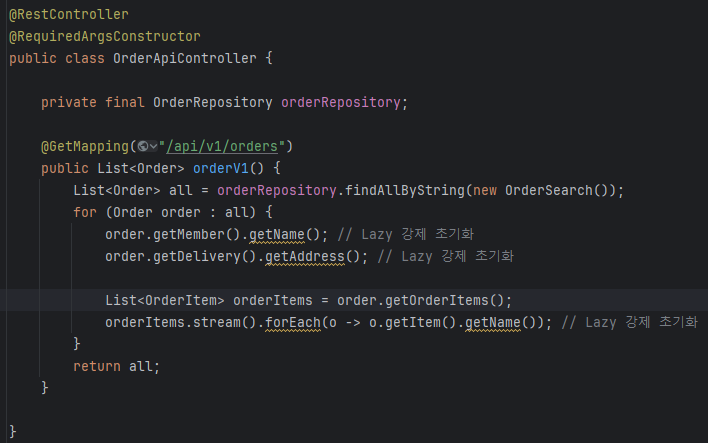Screen dimensions: 708x443
Task: Click the orderItems variable declaration
Action: [x=273, y=300]
